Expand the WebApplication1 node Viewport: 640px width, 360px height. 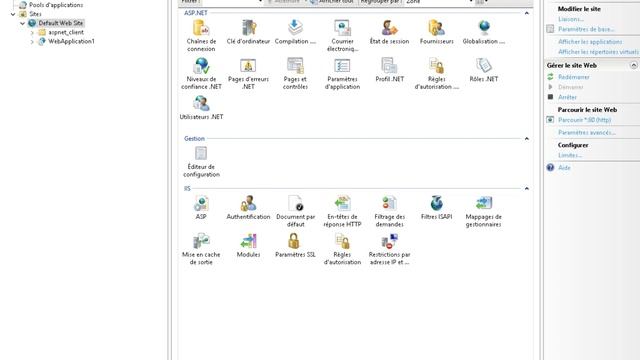[32, 41]
